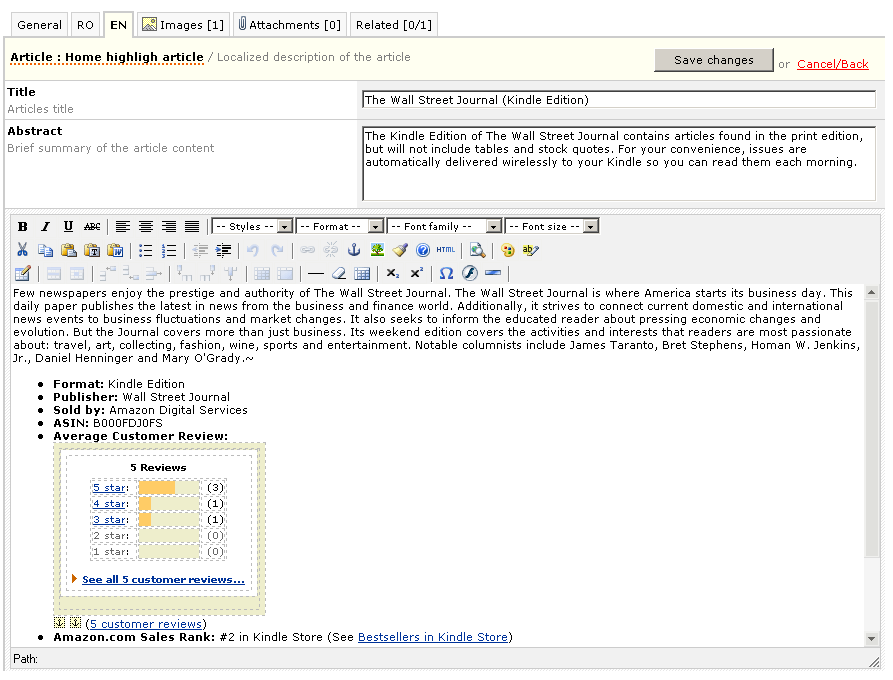Insert Flash media with the Flash icon
The height and width of the screenshot is (680, 893).
click(470, 273)
